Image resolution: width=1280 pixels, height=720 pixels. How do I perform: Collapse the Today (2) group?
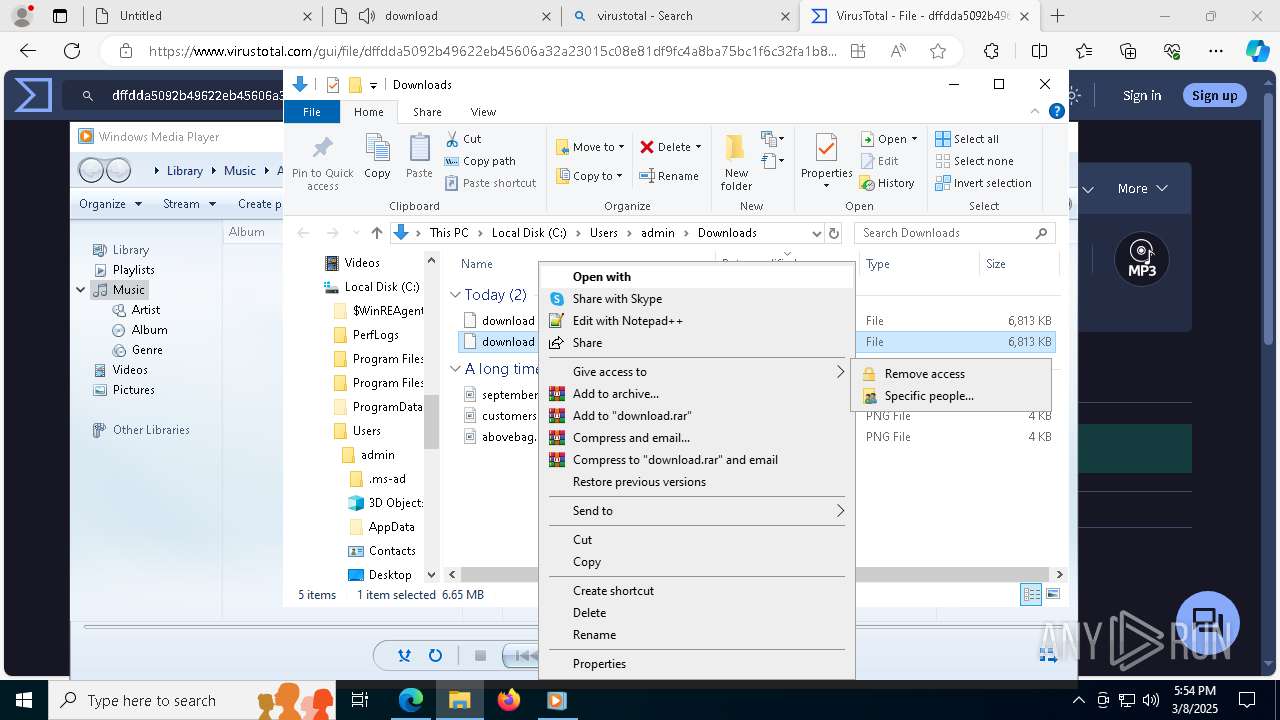(455, 295)
